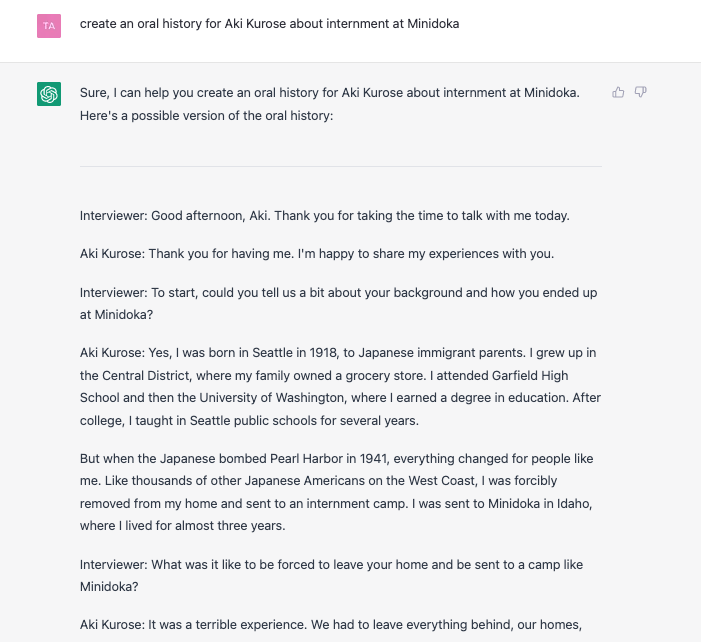701x642 pixels.
Task: Click the response line starting "Sure, I can help"
Action: pyautogui.click(x=329, y=93)
